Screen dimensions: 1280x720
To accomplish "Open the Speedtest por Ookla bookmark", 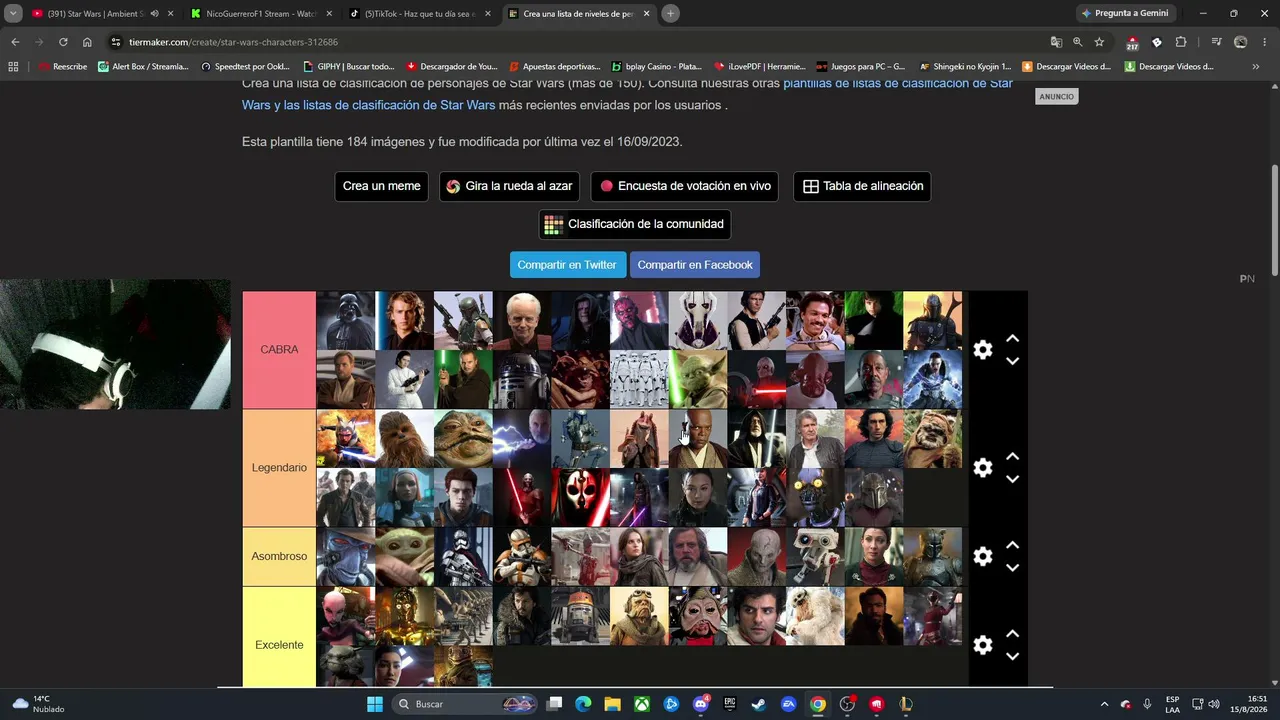I will coord(246,67).
